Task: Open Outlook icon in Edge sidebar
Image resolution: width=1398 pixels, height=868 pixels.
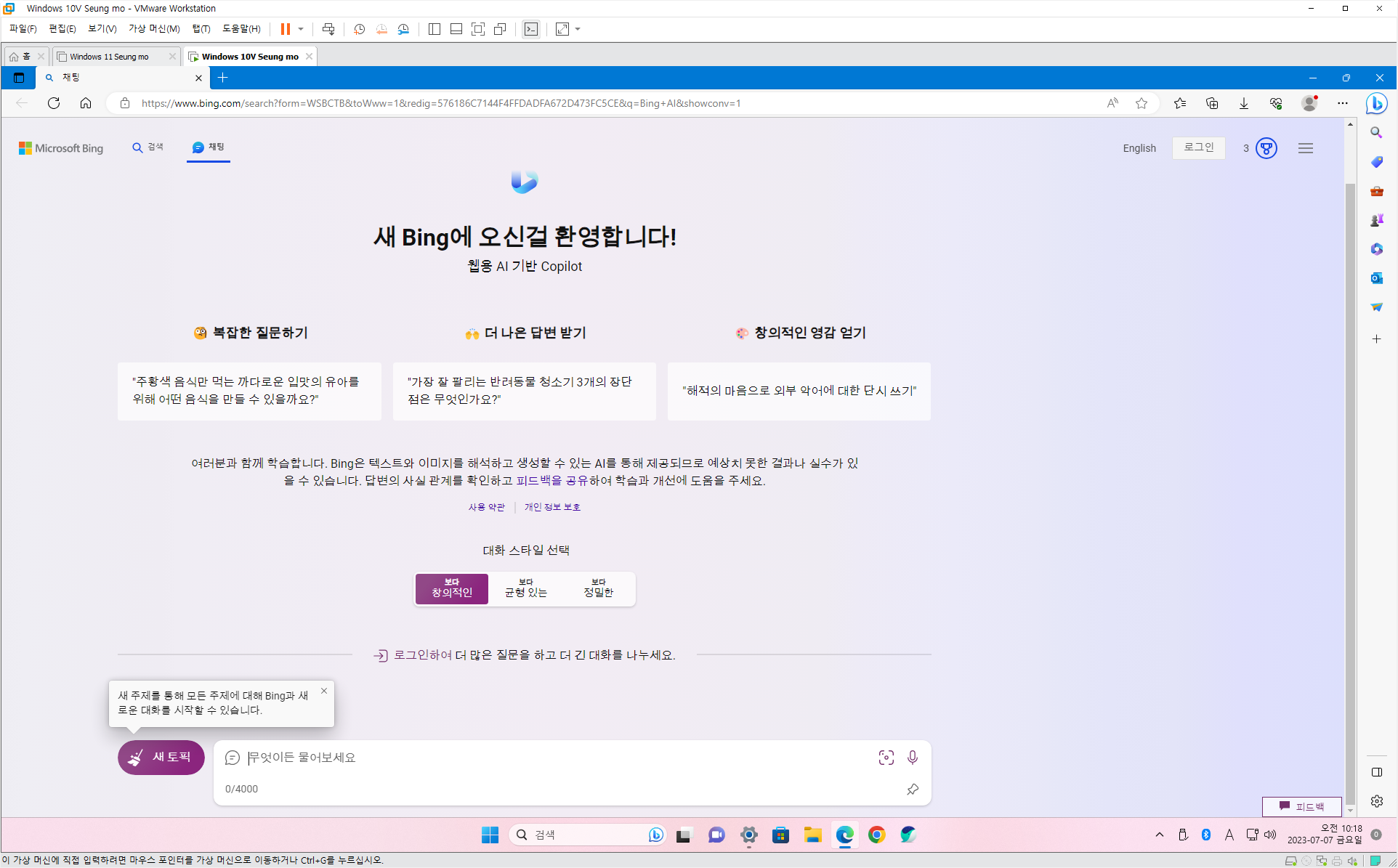Action: click(x=1376, y=278)
